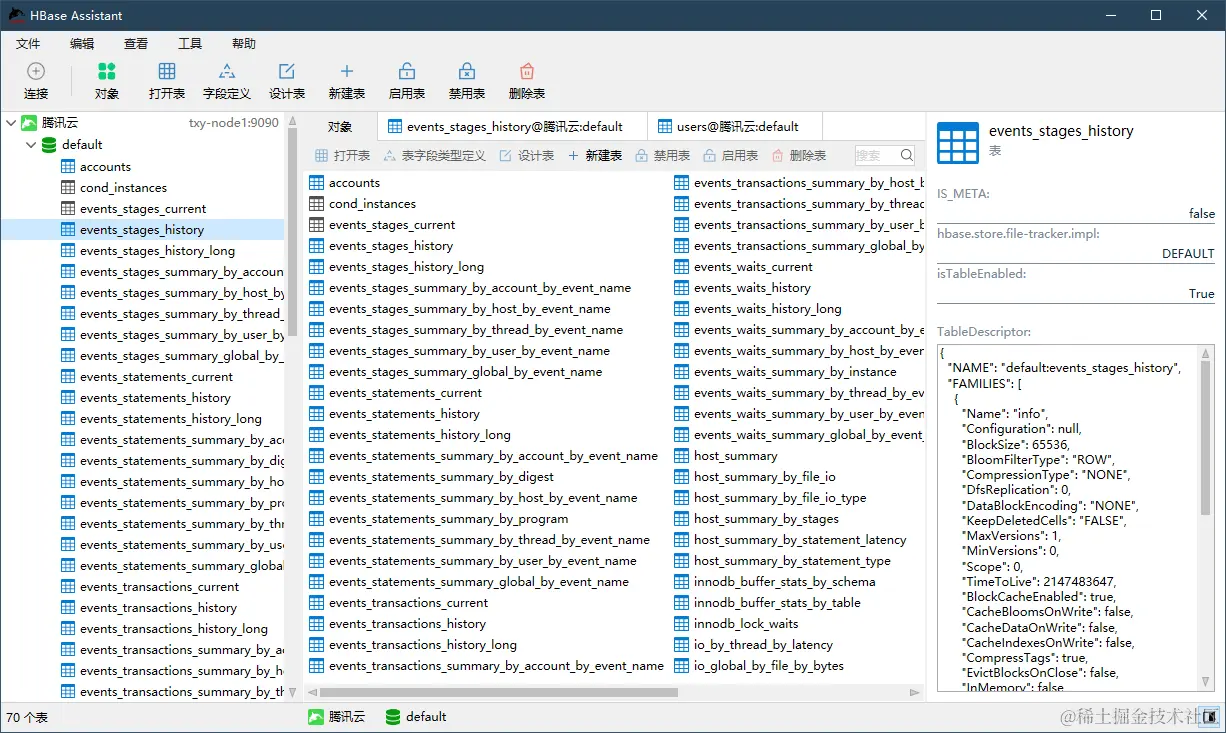Click the isTableEnabled value True

click(x=1201, y=294)
